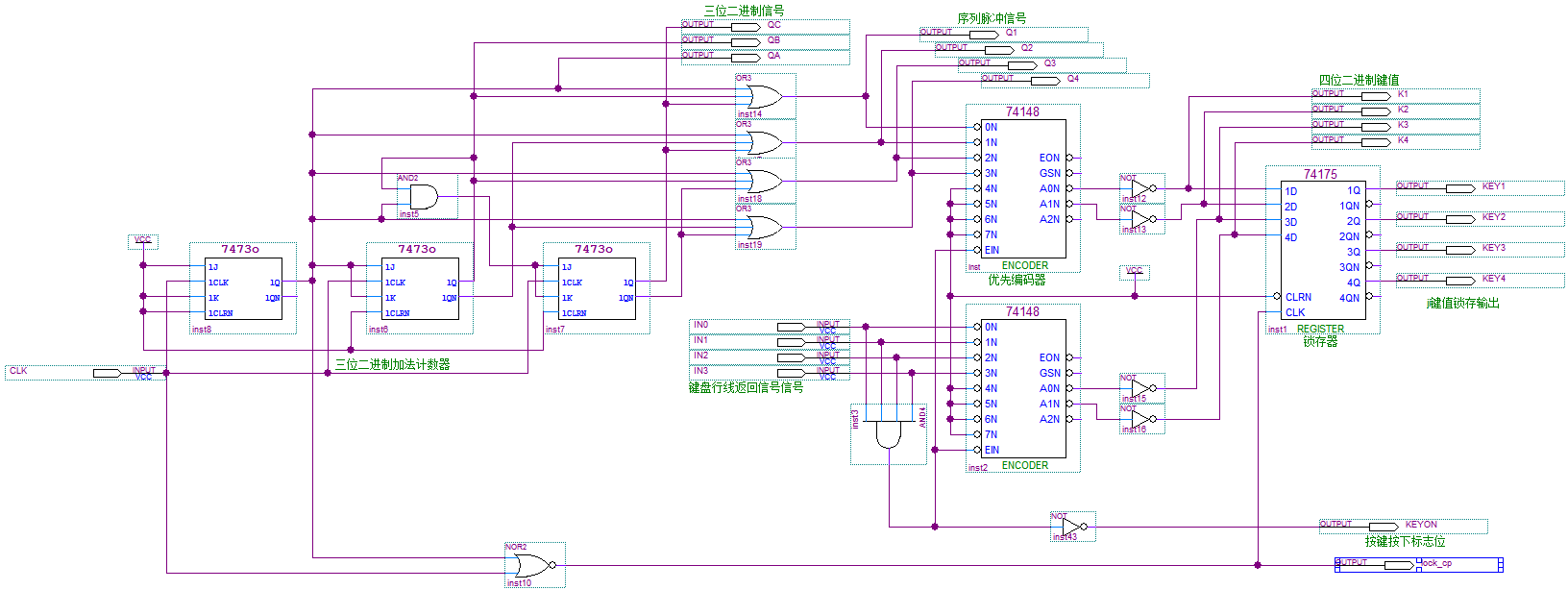Click the IN0 input pin
This screenshot has height=590, width=1568.
click(791, 327)
